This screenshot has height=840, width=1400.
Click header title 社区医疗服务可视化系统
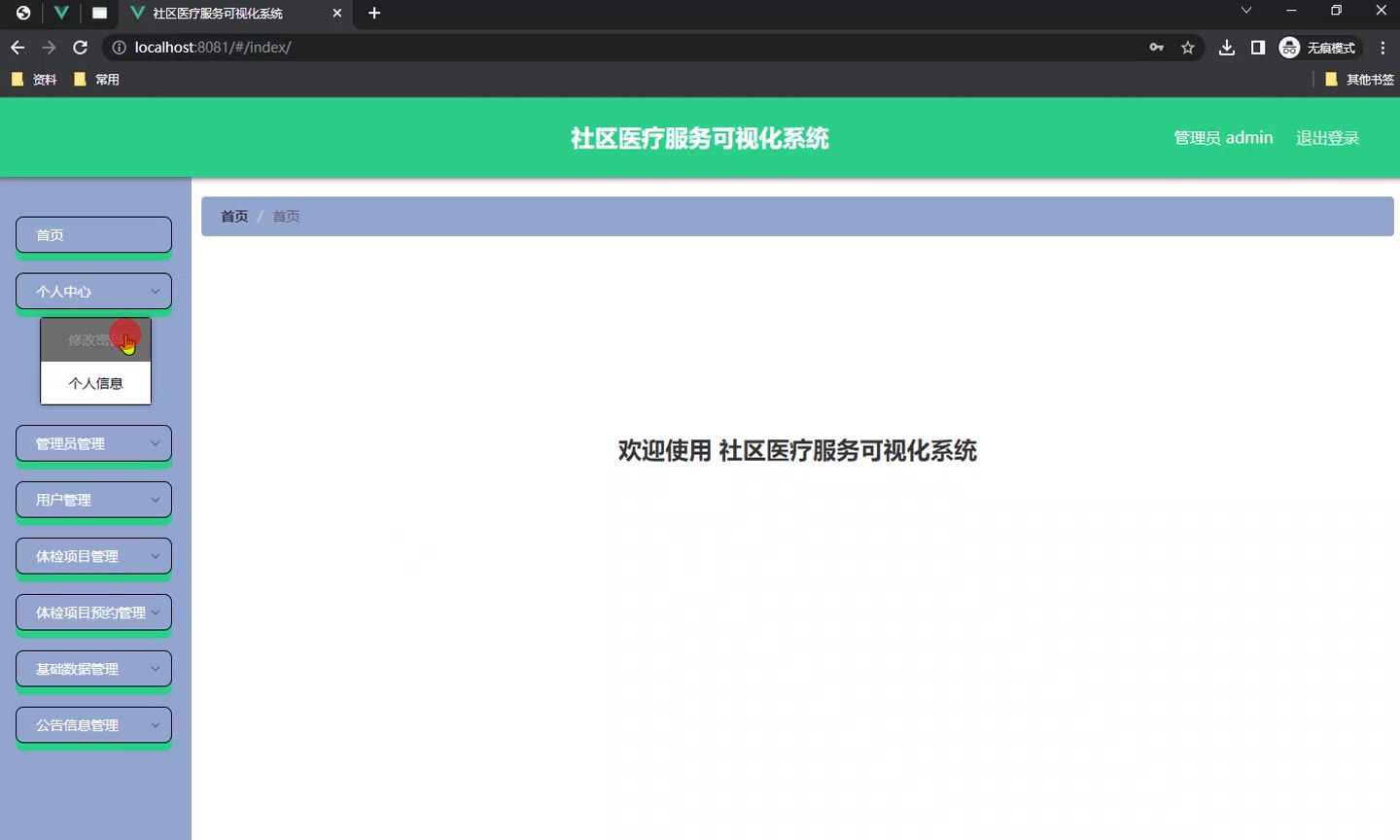[x=700, y=138]
